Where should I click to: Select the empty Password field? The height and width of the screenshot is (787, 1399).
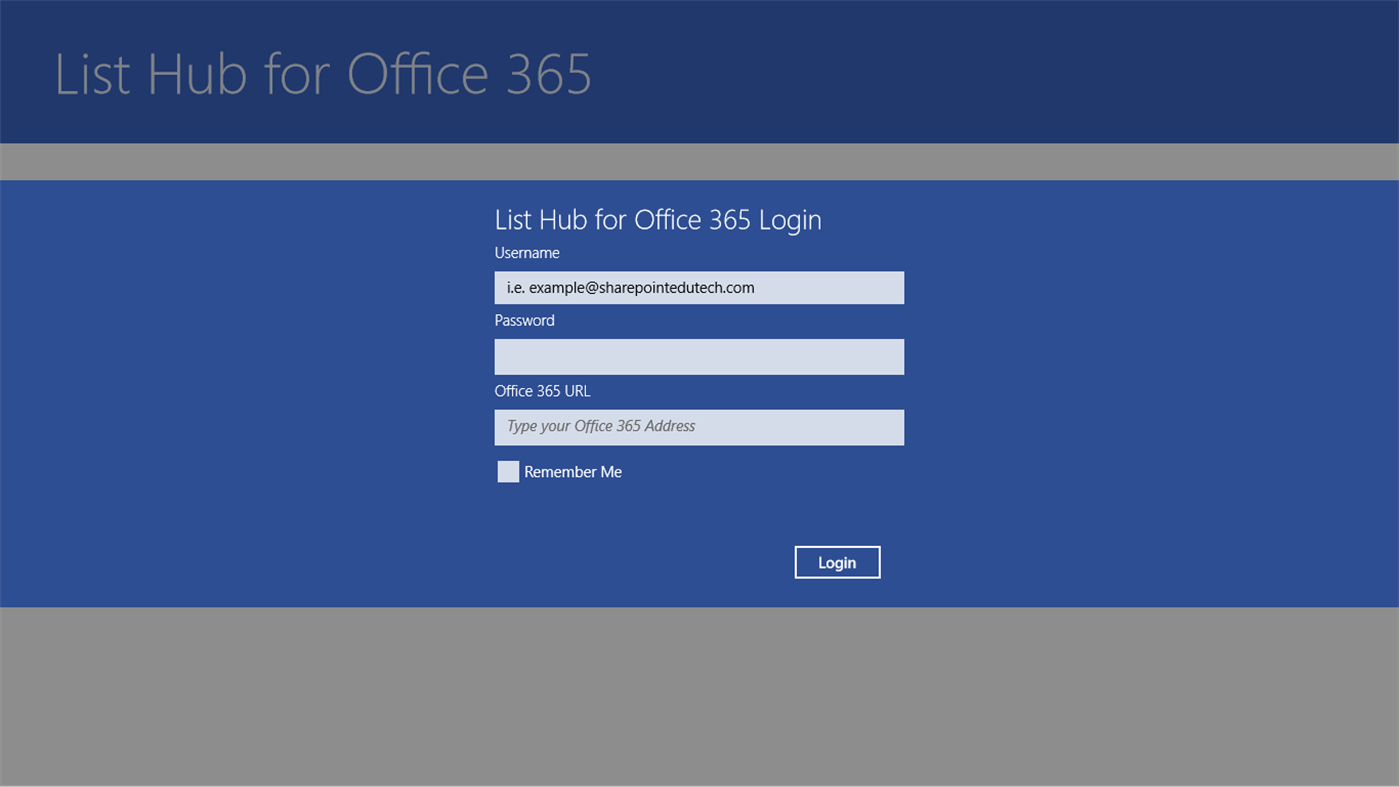tap(699, 356)
